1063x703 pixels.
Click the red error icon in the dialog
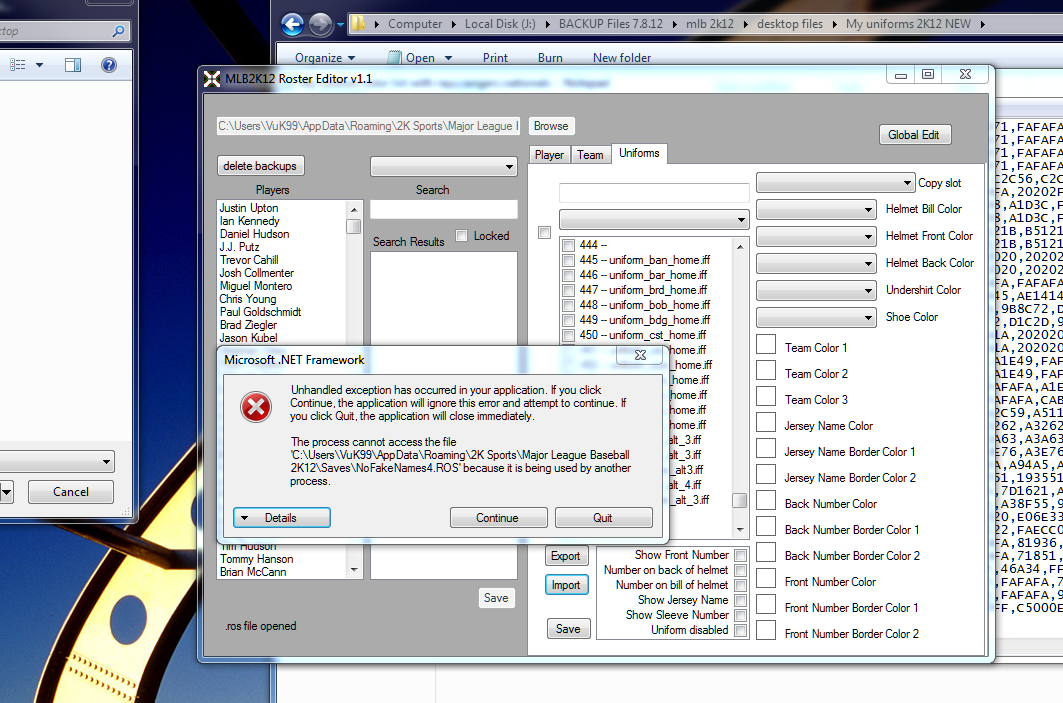pos(256,407)
